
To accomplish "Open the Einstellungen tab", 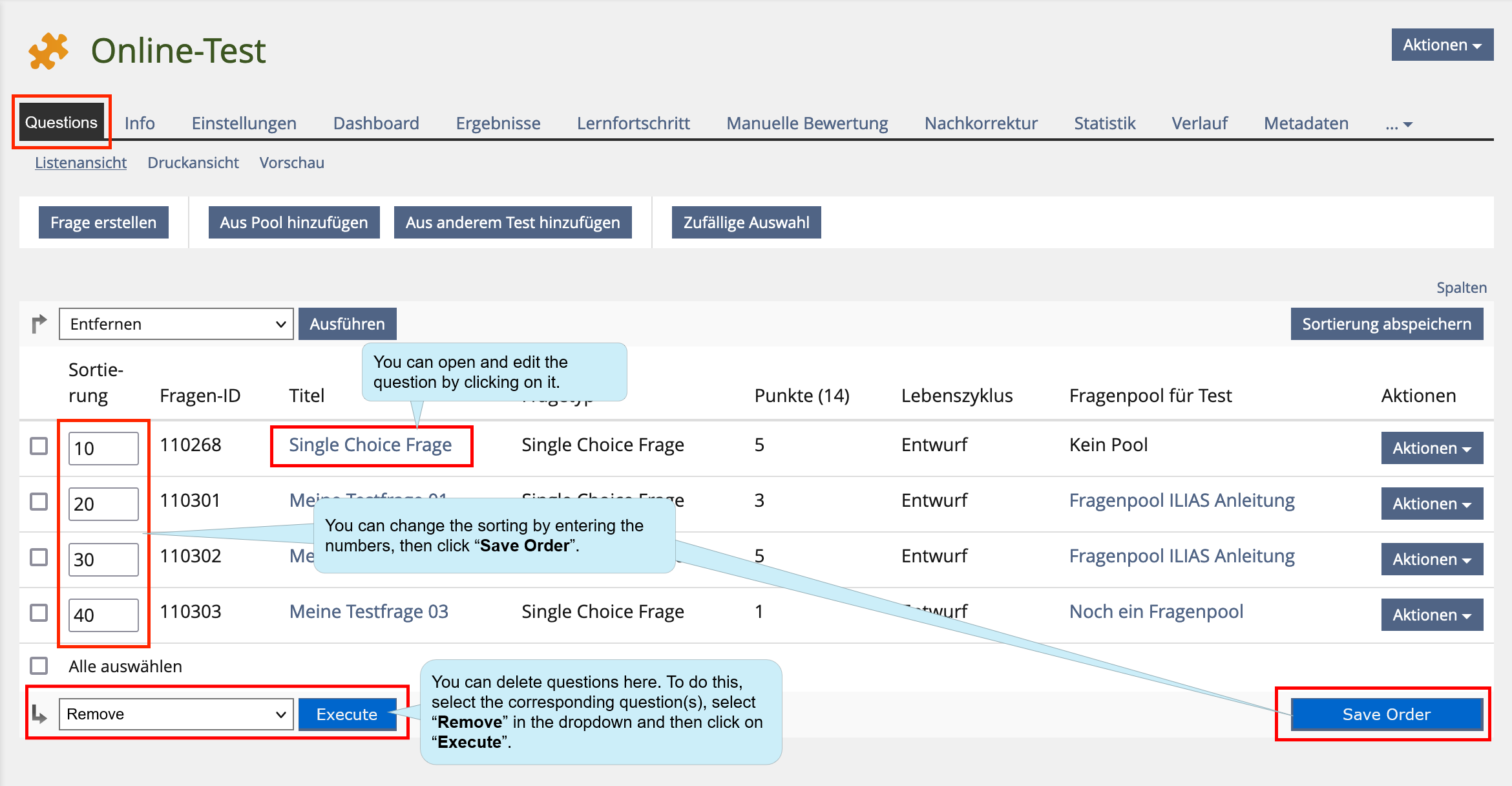I will (x=244, y=123).
